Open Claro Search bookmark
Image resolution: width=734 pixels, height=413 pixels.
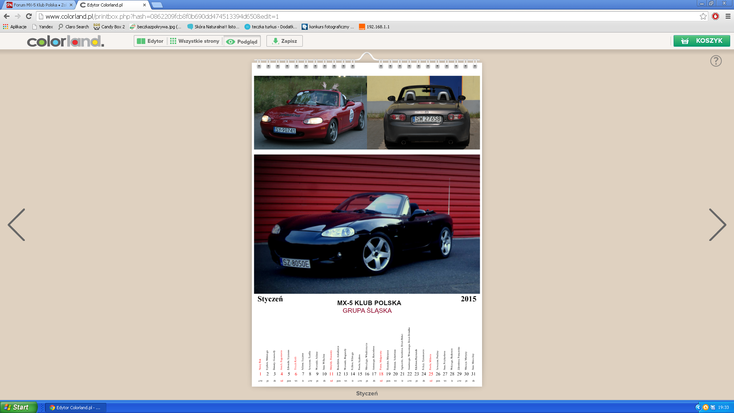click(73, 27)
